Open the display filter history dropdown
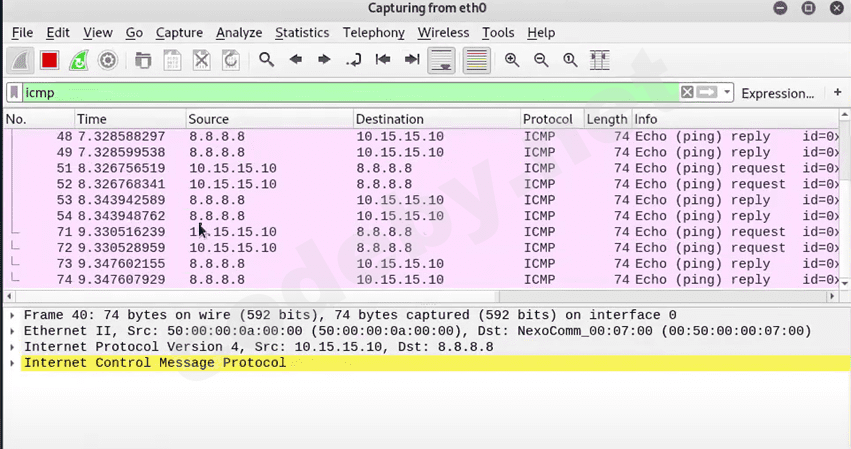 [x=728, y=93]
